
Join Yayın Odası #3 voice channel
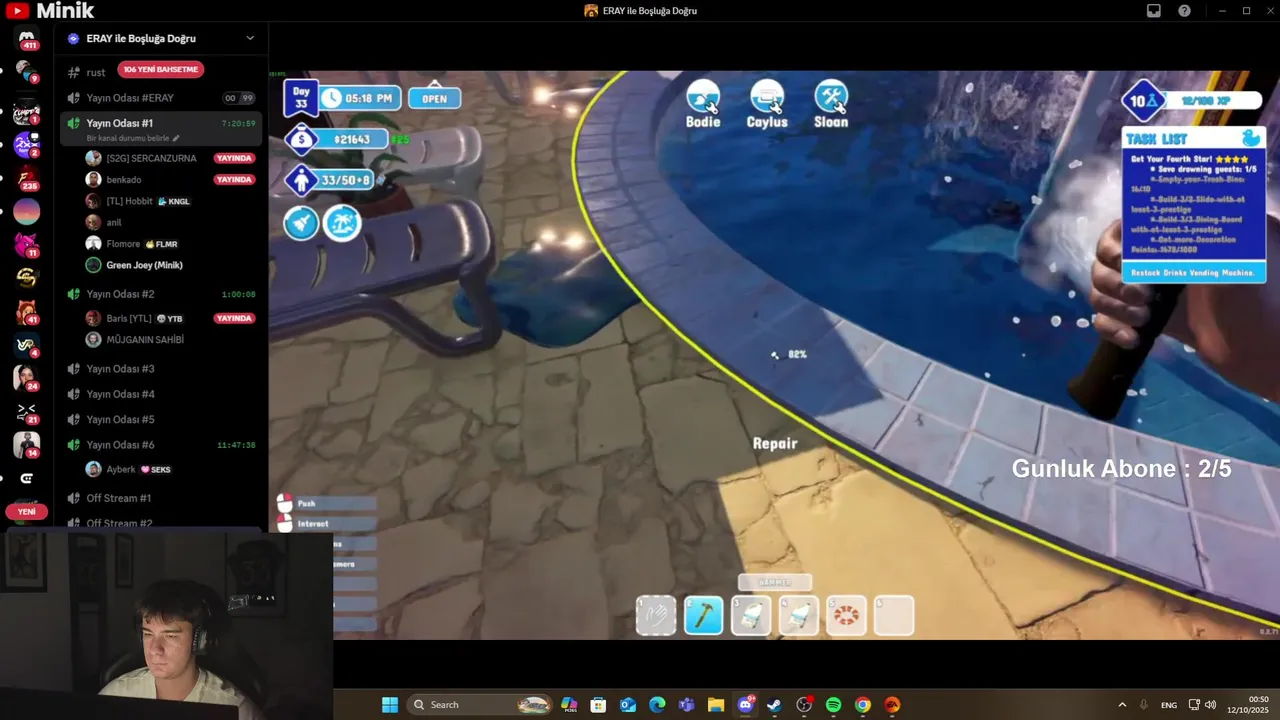click(x=120, y=369)
